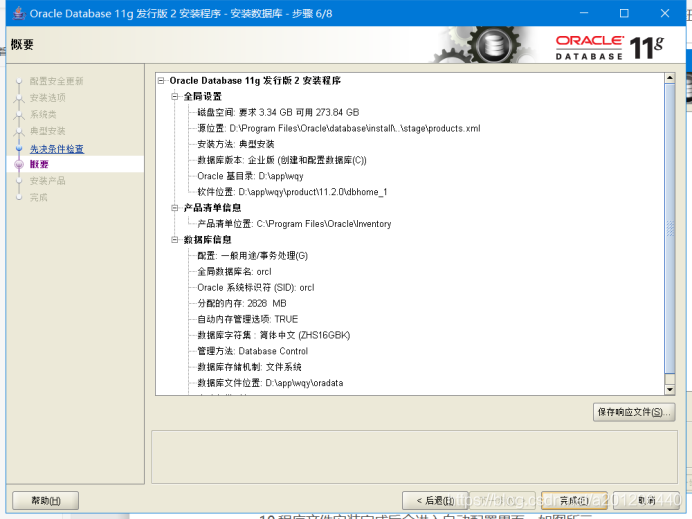This screenshot has height=519, width=692.
Task: Select the 全局数据库名: orcl row
Action: point(234,271)
